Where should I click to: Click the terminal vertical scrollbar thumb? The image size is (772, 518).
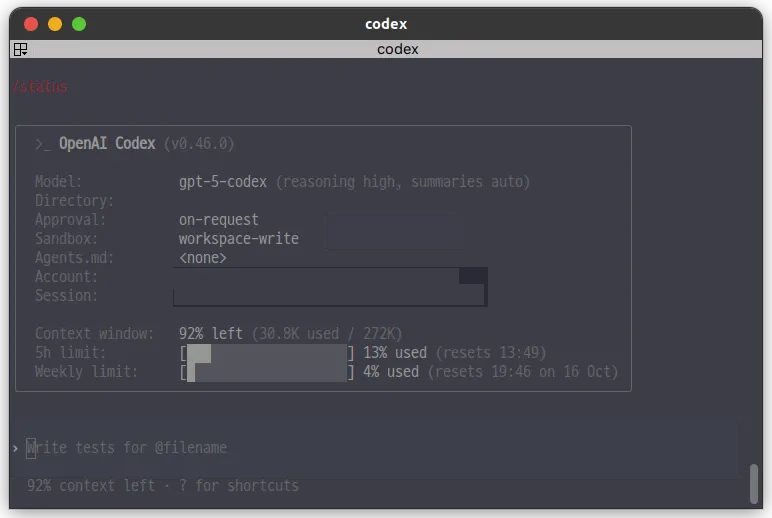point(753,483)
